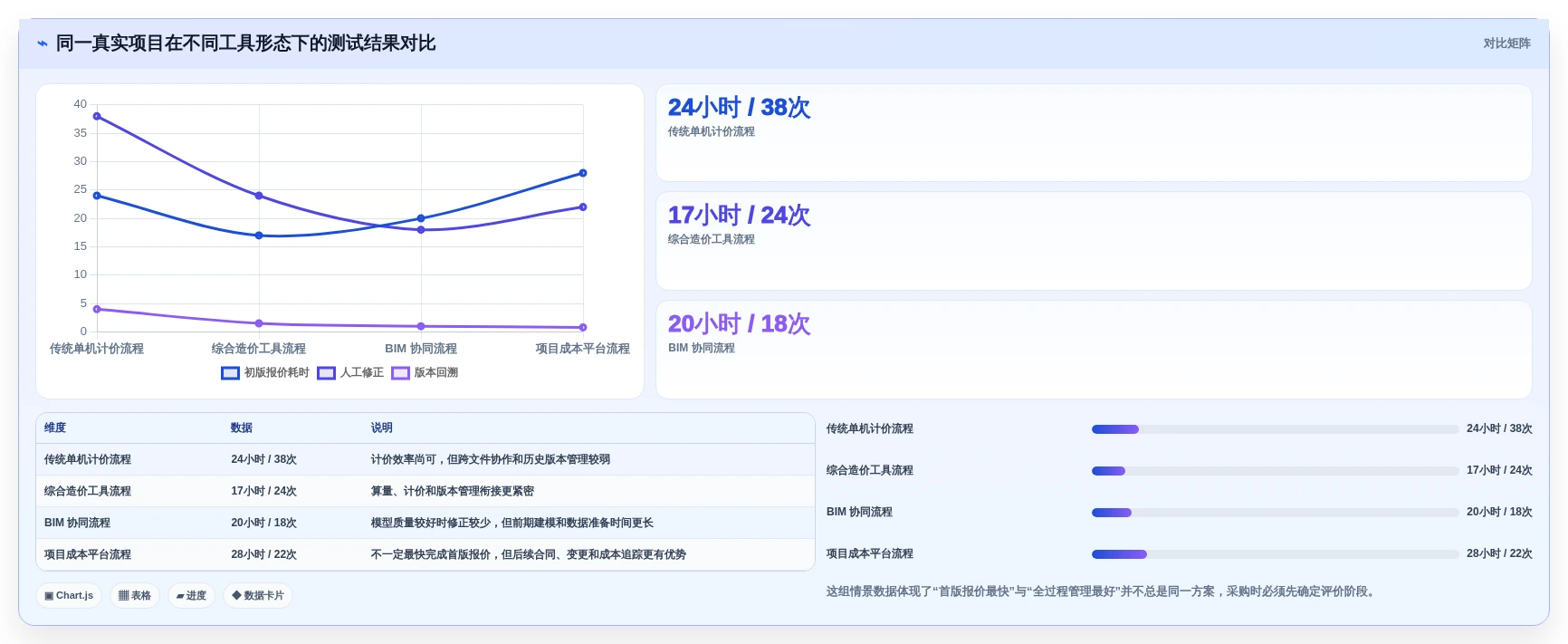The width and height of the screenshot is (1568, 644).
Task: Click the chart x-axis label 项目成本平台流程
Action: click(583, 349)
